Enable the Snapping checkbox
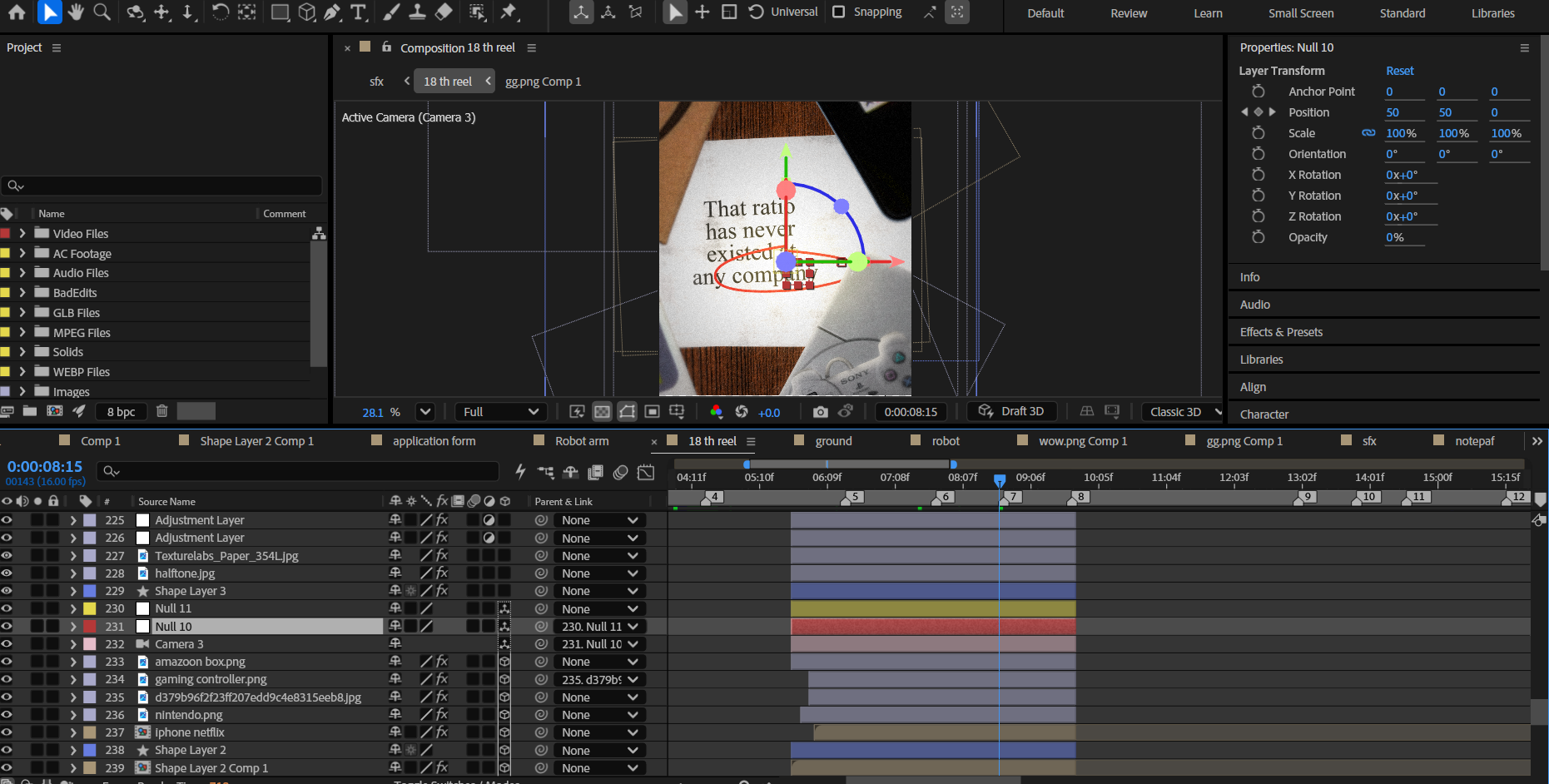 click(x=839, y=12)
